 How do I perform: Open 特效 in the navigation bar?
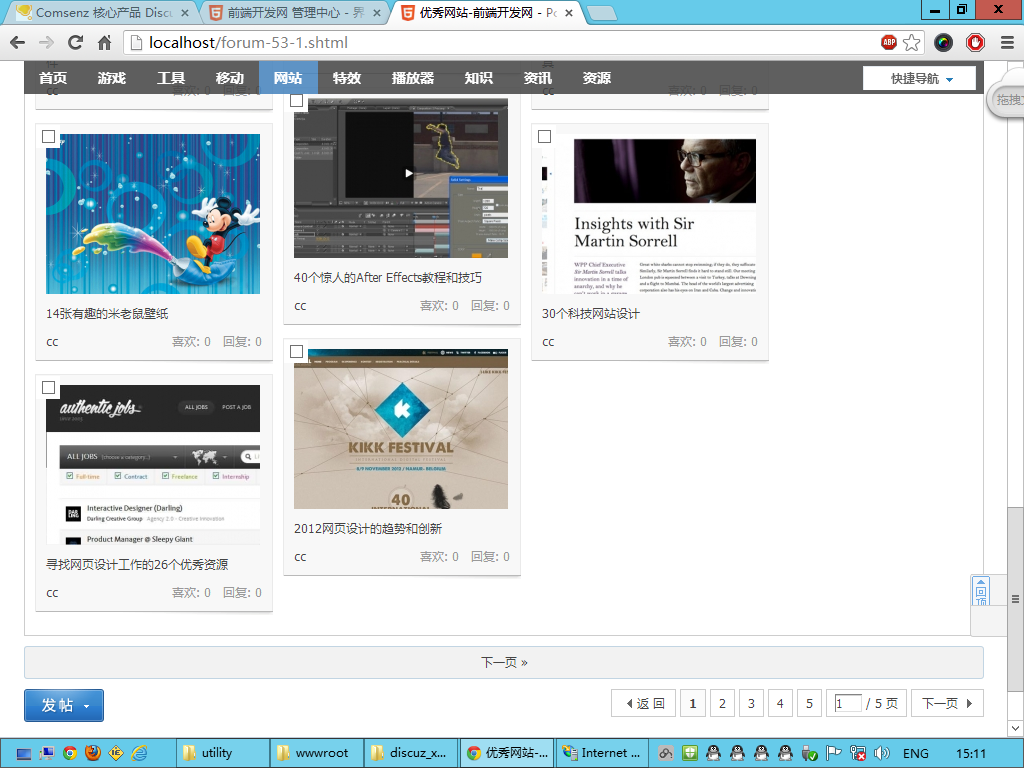(347, 78)
